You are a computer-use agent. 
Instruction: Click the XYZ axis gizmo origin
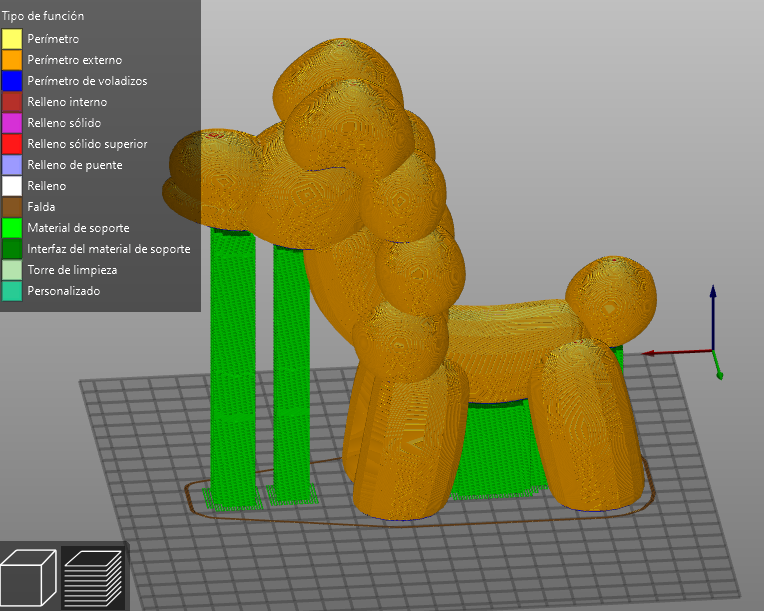coord(713,350)
